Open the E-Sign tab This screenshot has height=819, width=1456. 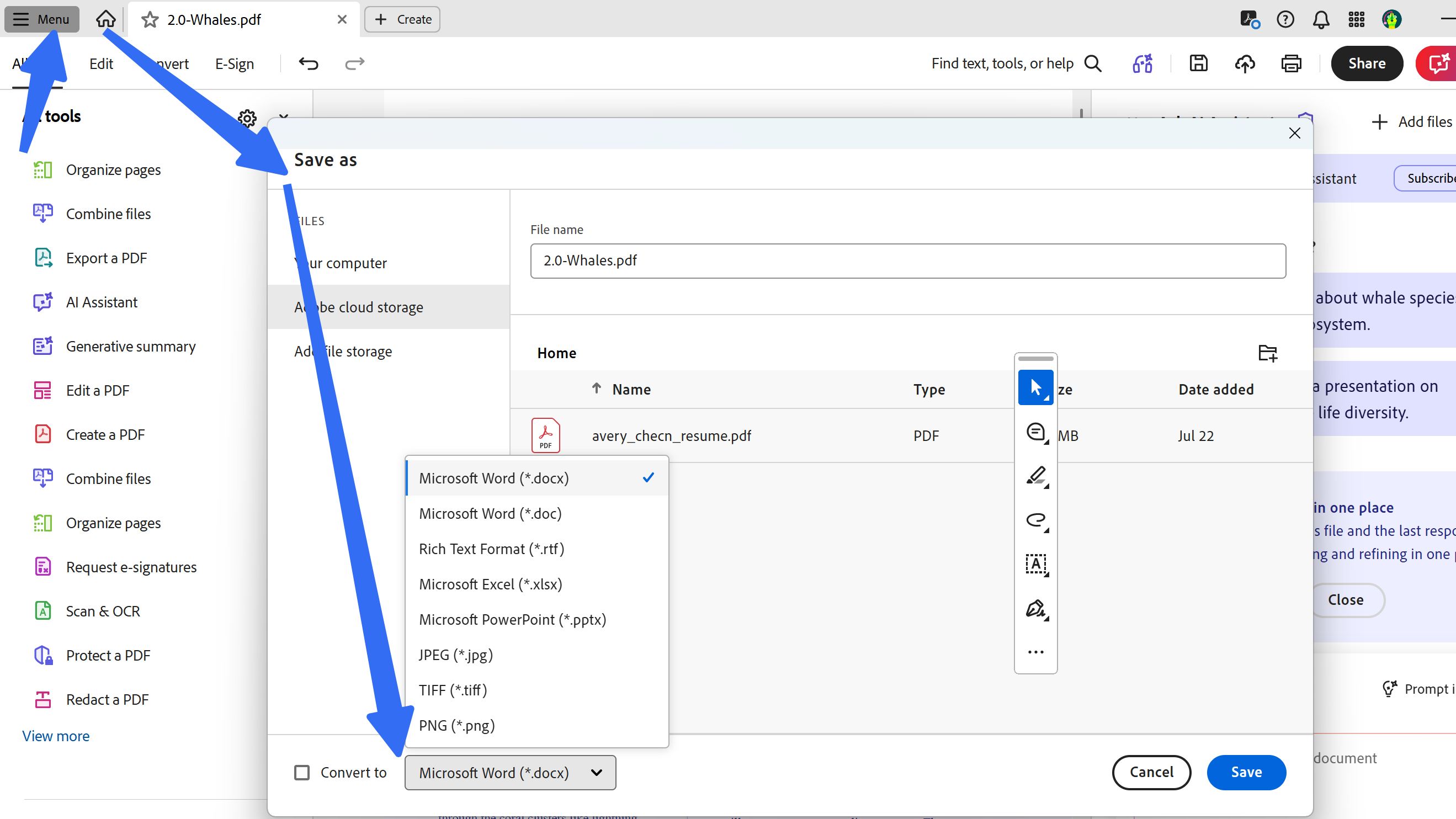point(235,64)
